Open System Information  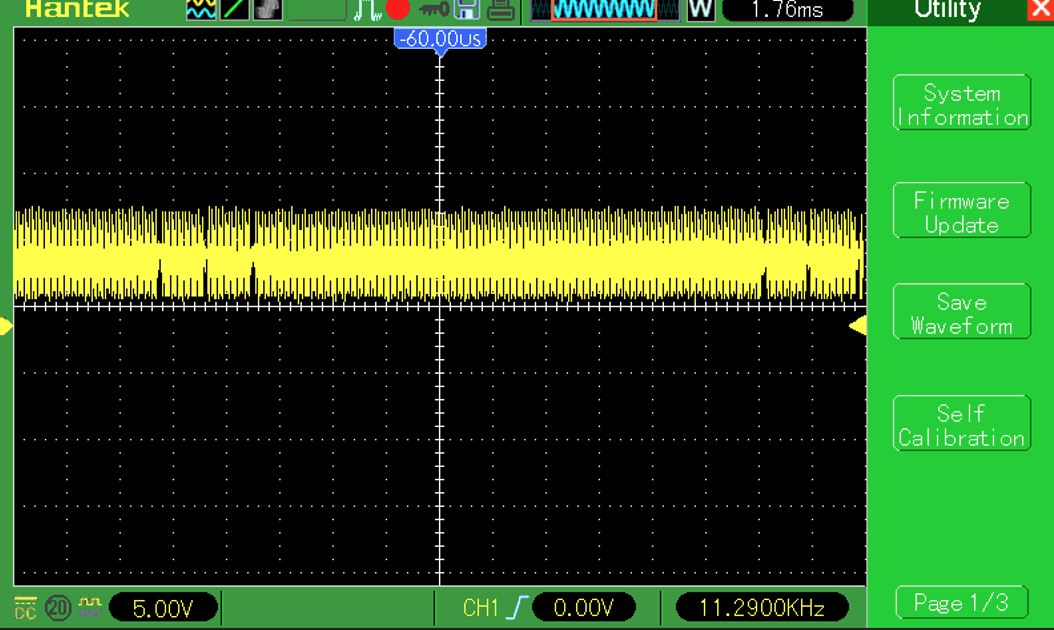point(961,105)
